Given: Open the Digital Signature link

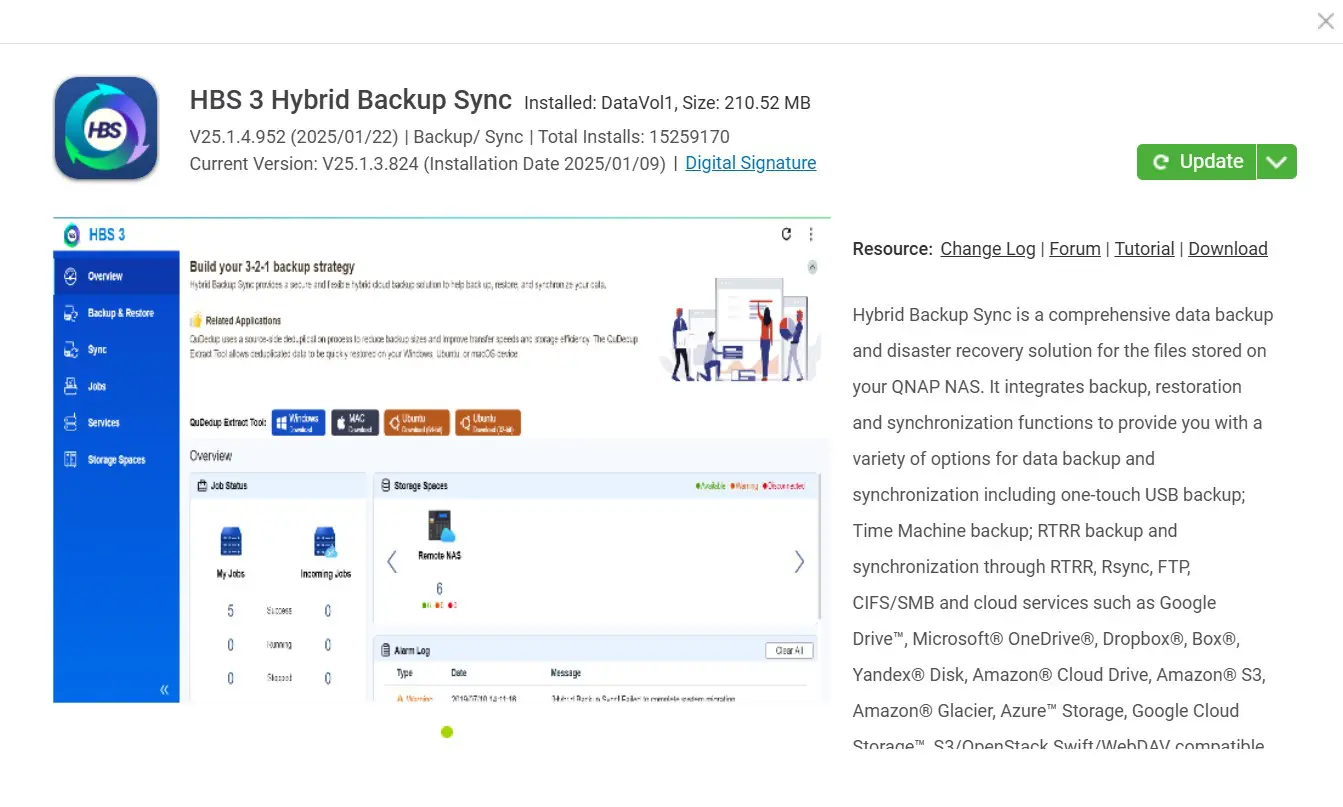Looking at the screenshot, I should tap(750, 163).
